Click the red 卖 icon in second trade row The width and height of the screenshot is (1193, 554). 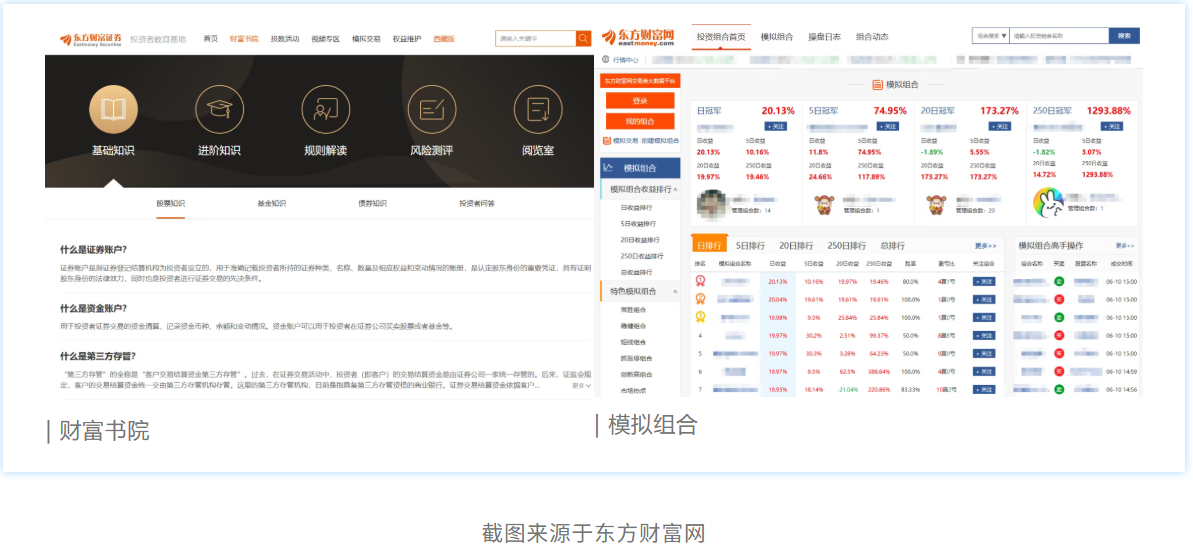1058,299
